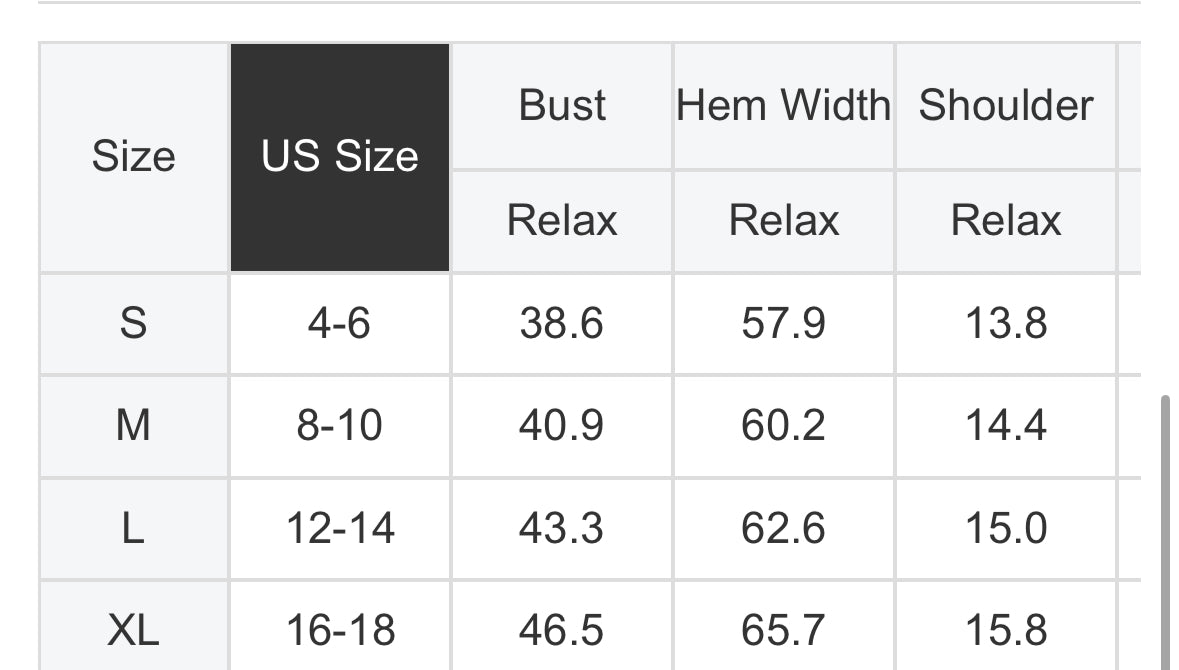The image size is (1179, 670).
Task: Click Relax subheader under Bust
Action: click(562, 220)
